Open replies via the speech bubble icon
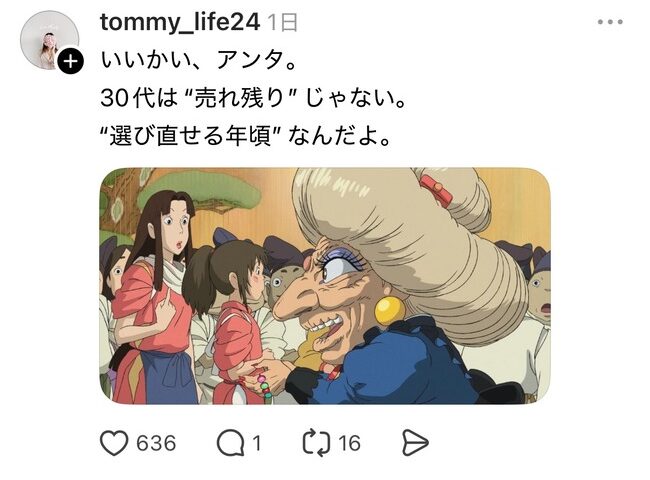Screen dimensions: 650x480 (x=230, y=443)
